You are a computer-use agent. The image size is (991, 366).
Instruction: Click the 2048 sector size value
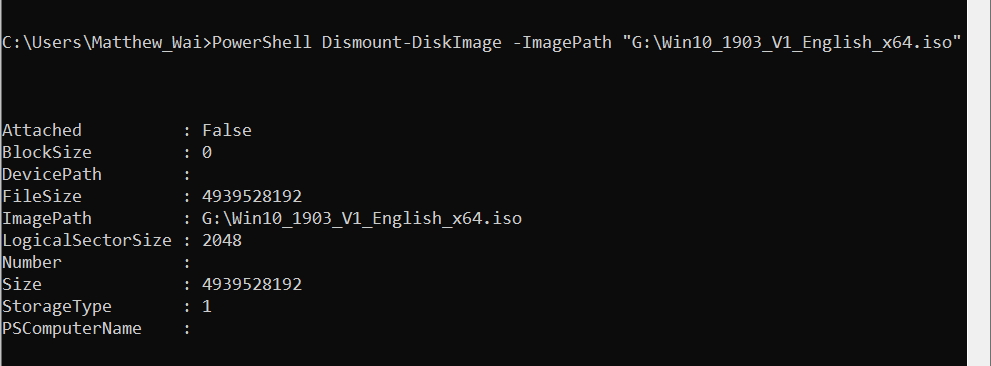222,241
